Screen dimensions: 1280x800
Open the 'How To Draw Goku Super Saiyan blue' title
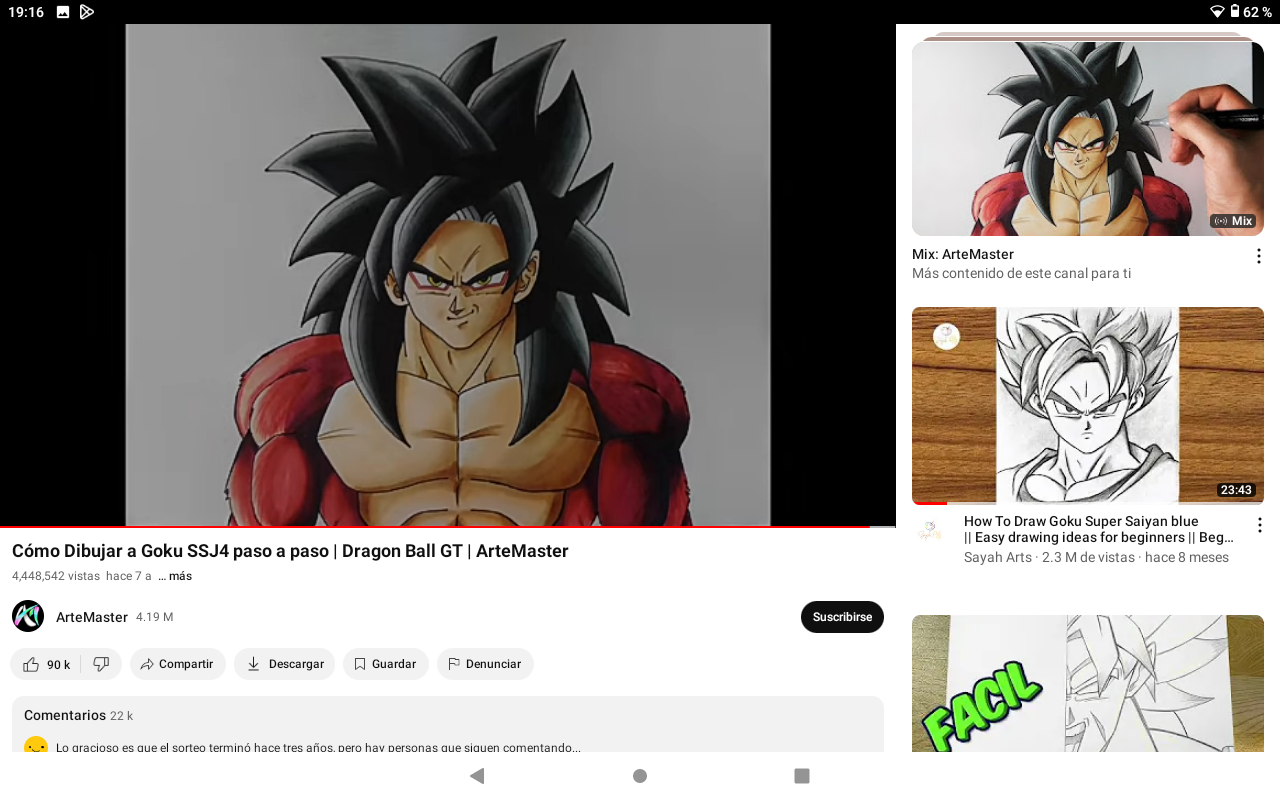click(x=1099, y=529)
